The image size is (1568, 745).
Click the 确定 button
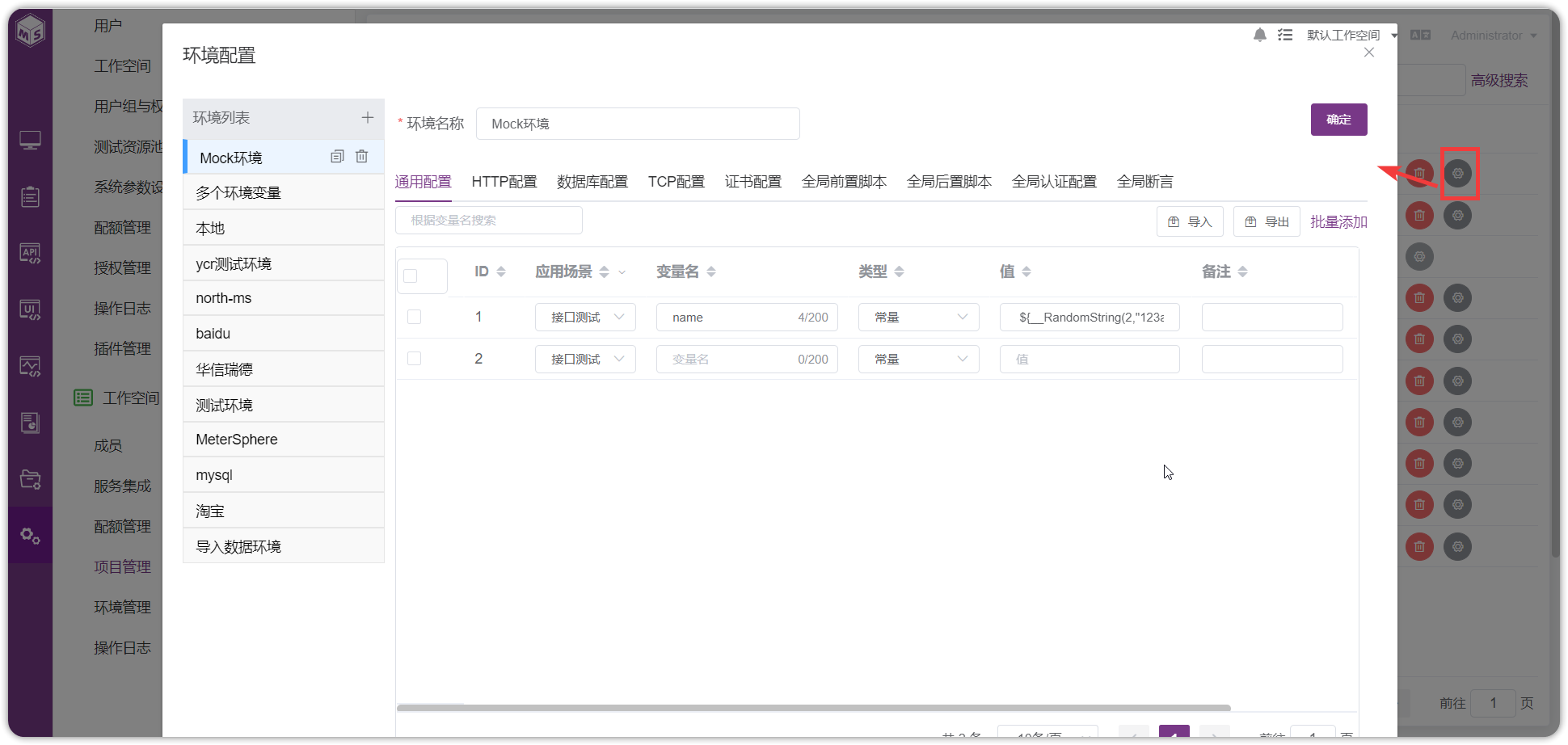coord(1339,120)
